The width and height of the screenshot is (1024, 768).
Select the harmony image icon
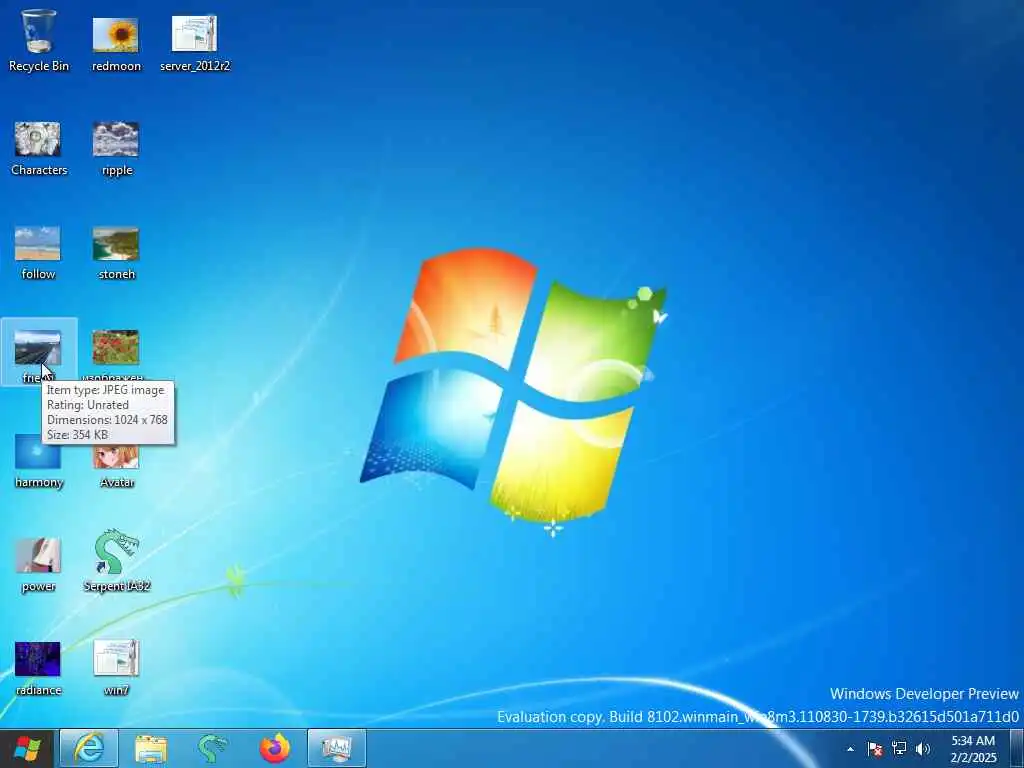tap(39, 461)
